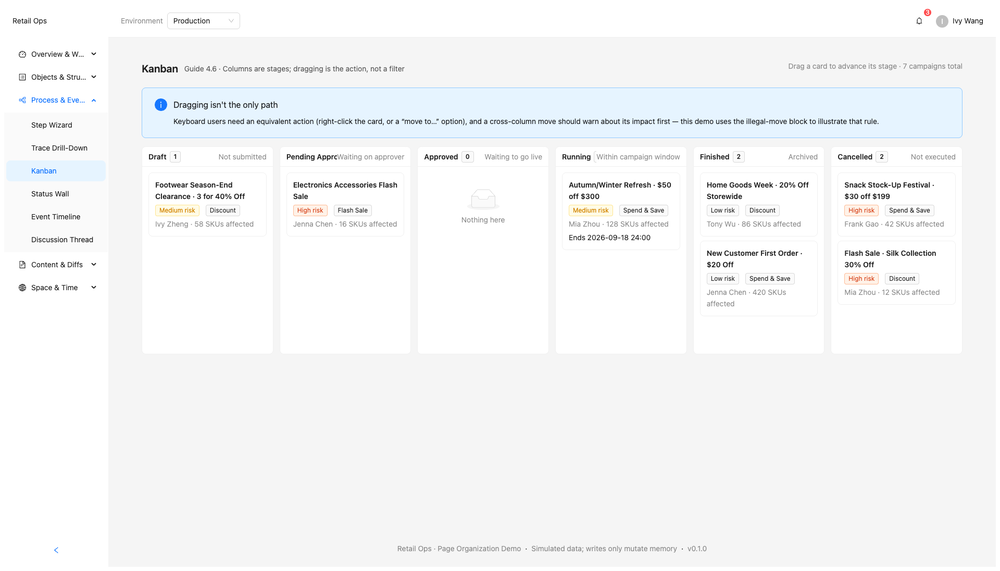Click Spend & Save tag on Autumn/Winter card
The height and width of the screenshot is (571, 1000).
click(x=643, y=211)
